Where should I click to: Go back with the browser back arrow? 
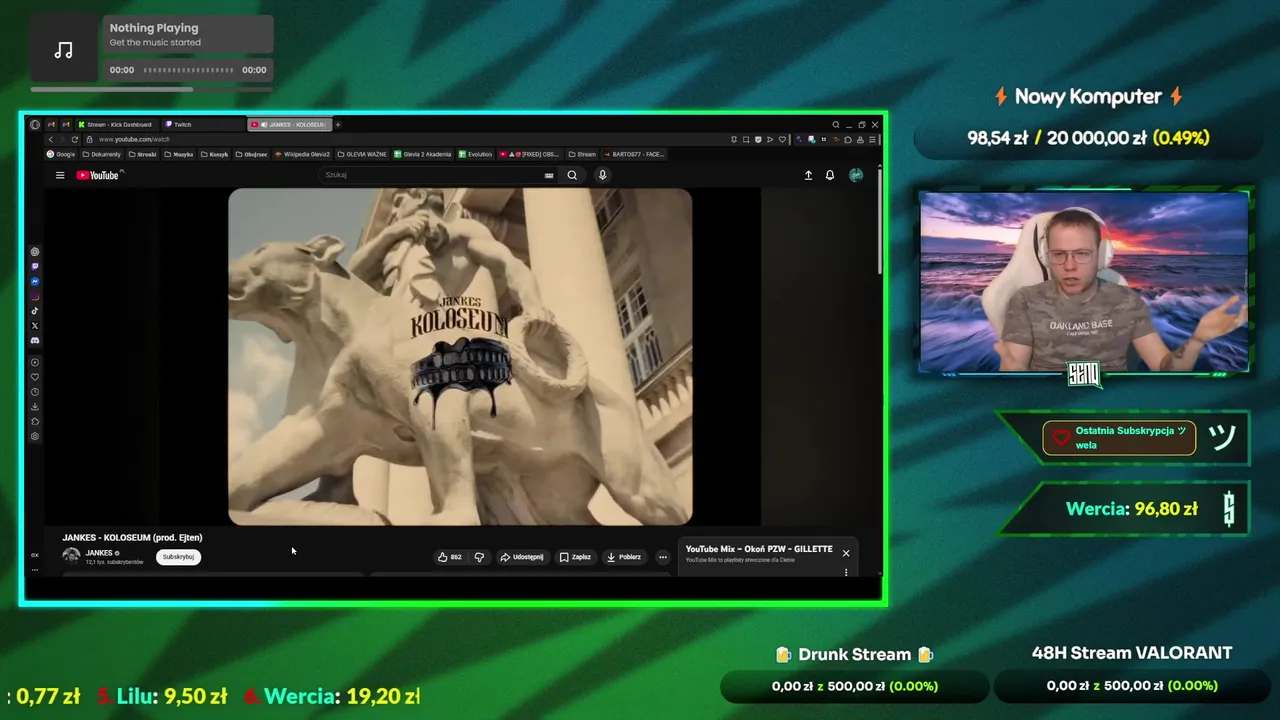point(51,139)
